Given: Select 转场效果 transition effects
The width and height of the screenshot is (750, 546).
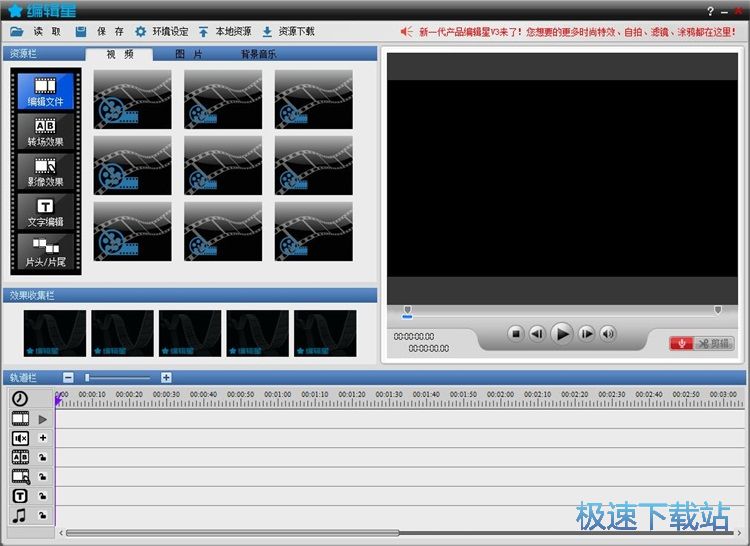Looking at the screenshot, I should pos(45,131).
